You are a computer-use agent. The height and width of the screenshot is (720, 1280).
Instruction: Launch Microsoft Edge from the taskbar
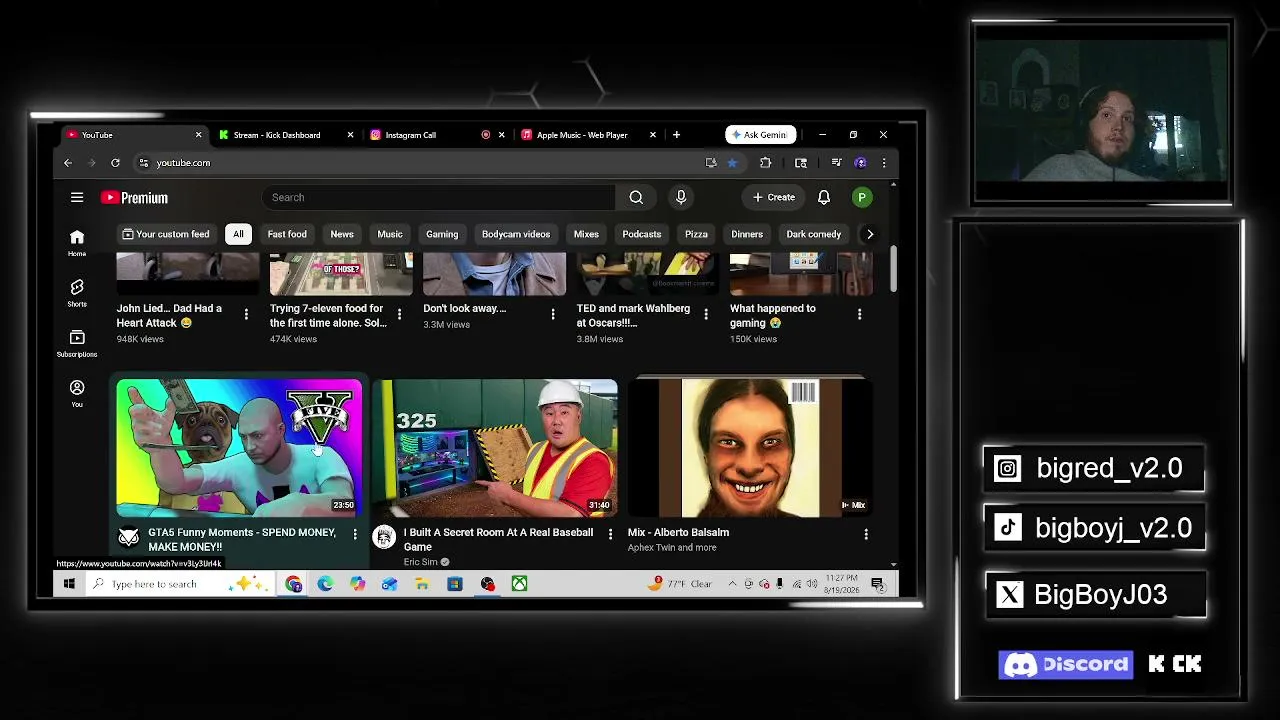325,584
